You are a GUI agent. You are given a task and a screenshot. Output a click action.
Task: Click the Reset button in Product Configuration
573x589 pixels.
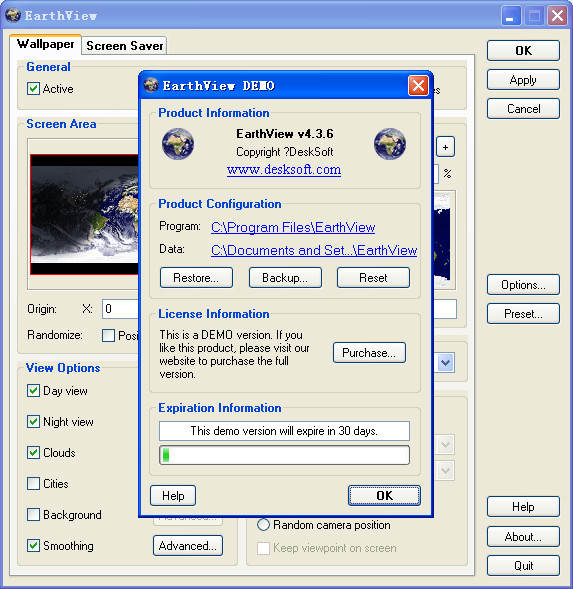[373, 278]
